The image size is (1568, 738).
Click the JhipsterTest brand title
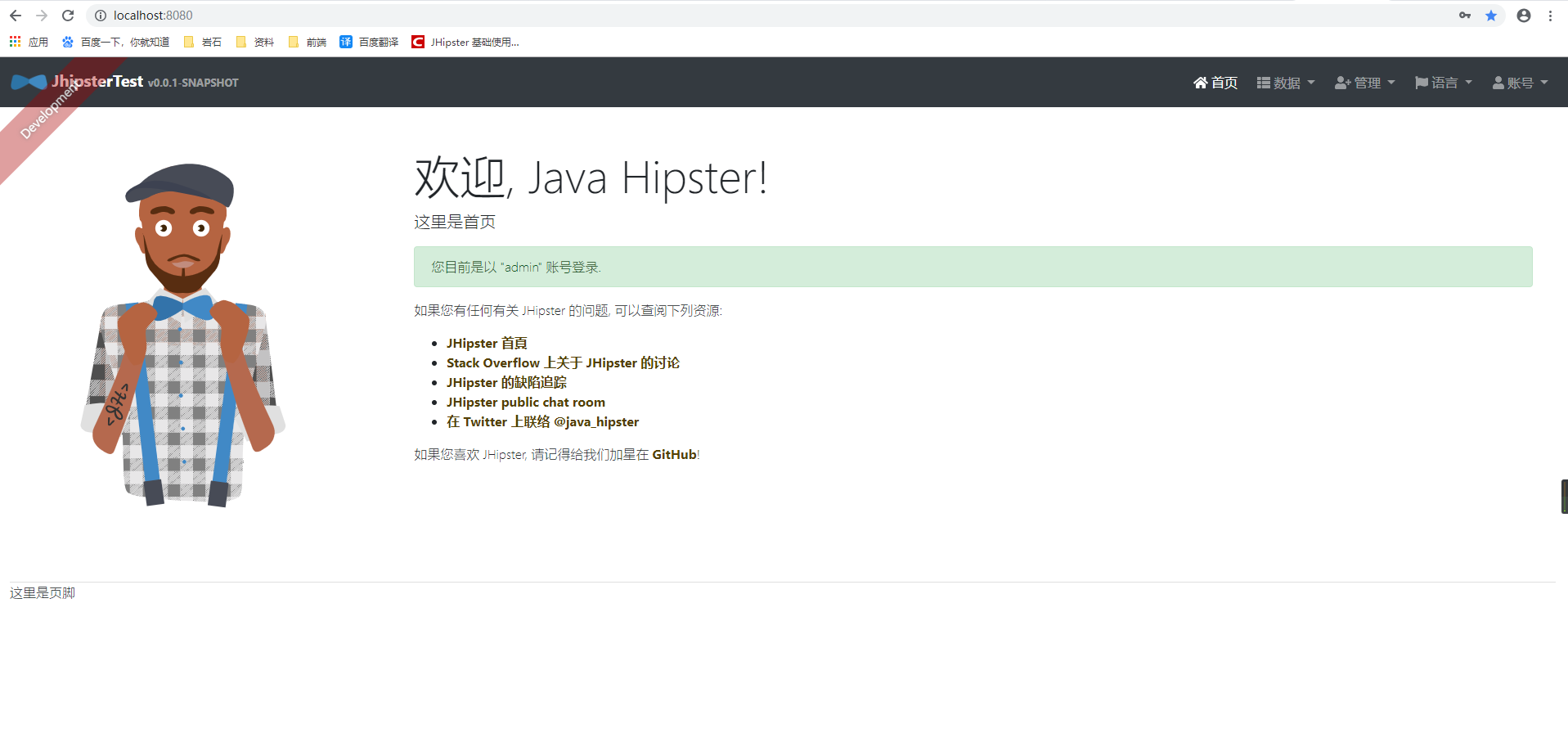point(97,81)
